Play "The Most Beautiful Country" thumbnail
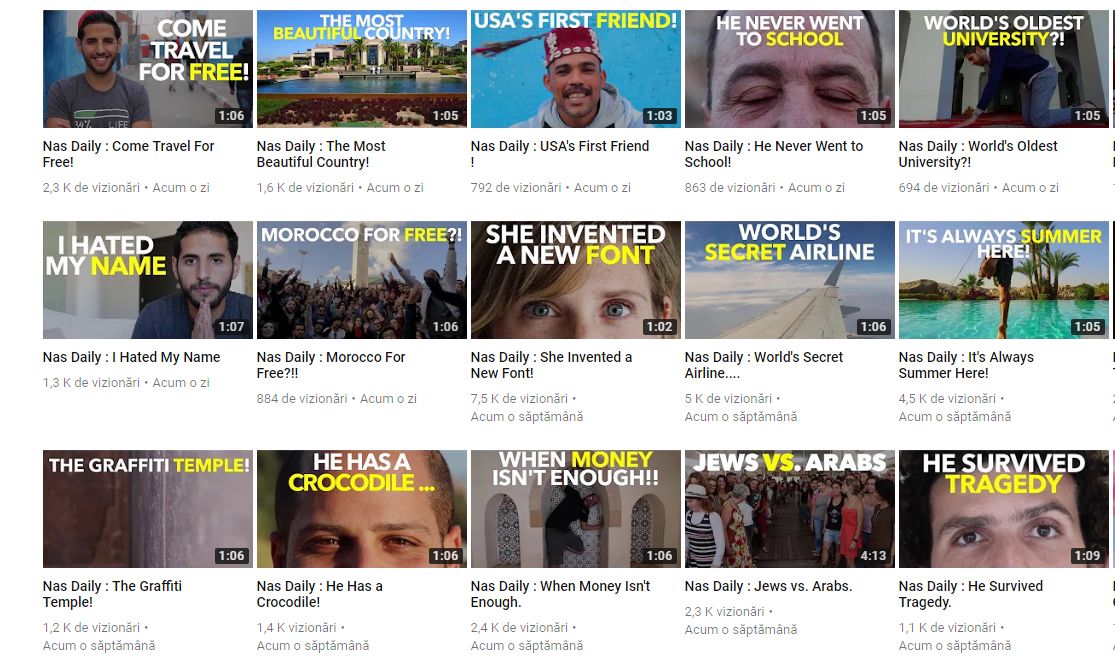This screenshot has height=656, width=1115. click(361, 69)
